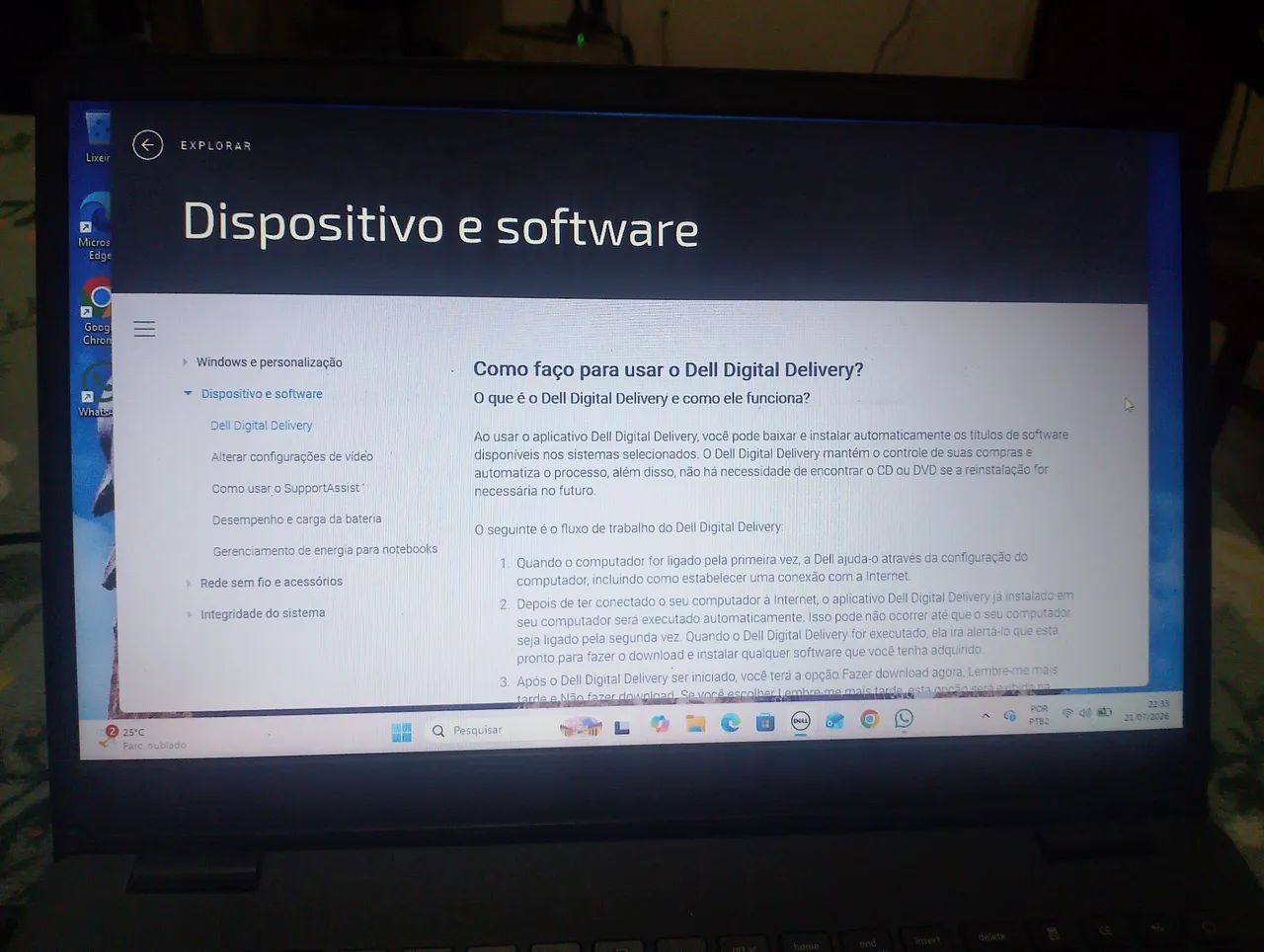Click the Explorar header text
The width and height of the screenshot is (1264, 952).
coord(216,146)
